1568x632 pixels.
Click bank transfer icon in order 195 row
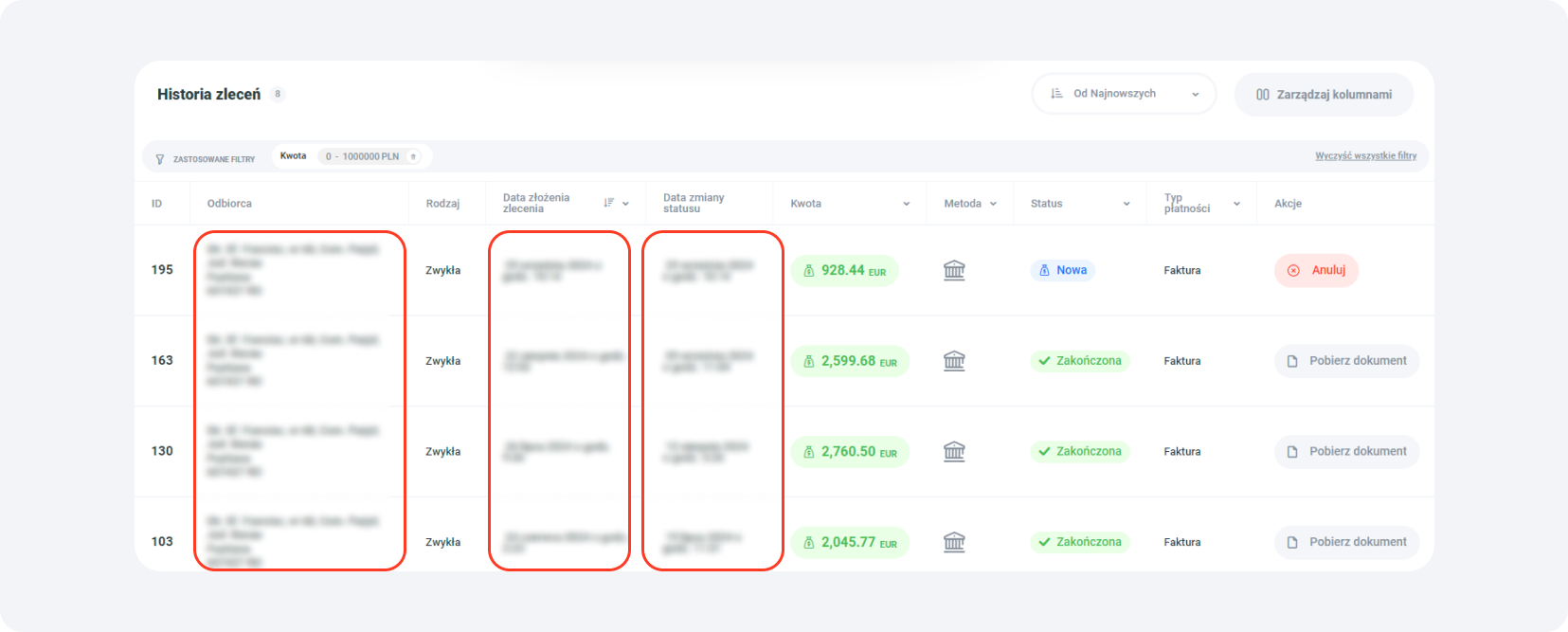pyautogui.click(x=954, y=271)
